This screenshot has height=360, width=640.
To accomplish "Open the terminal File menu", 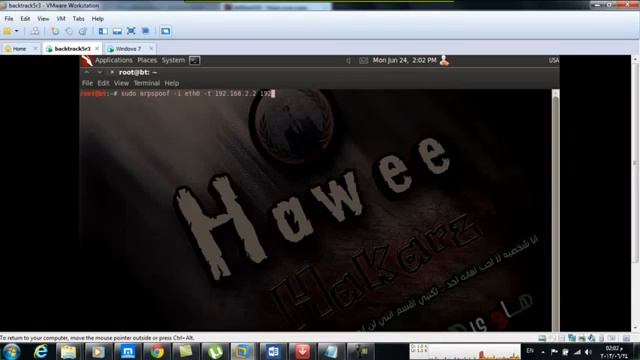I will point(87,83).
